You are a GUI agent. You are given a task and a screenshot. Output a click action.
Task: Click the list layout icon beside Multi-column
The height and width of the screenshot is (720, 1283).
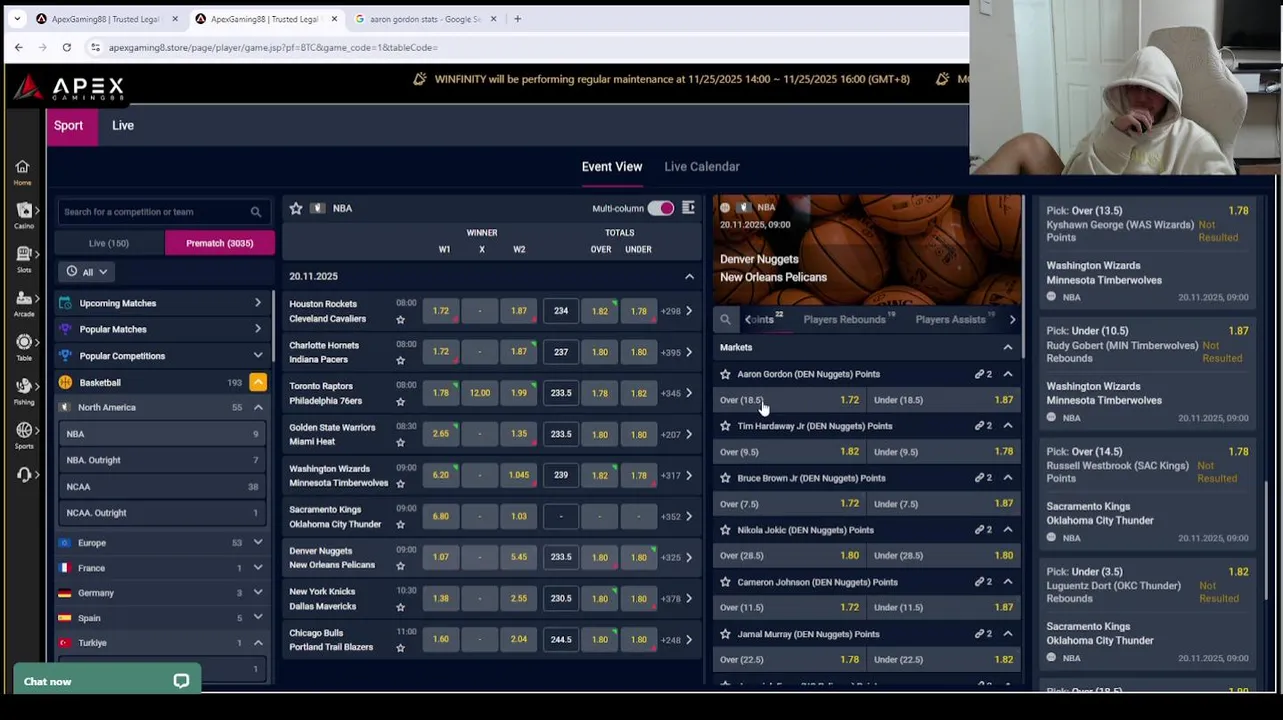[x=688, y=208]
